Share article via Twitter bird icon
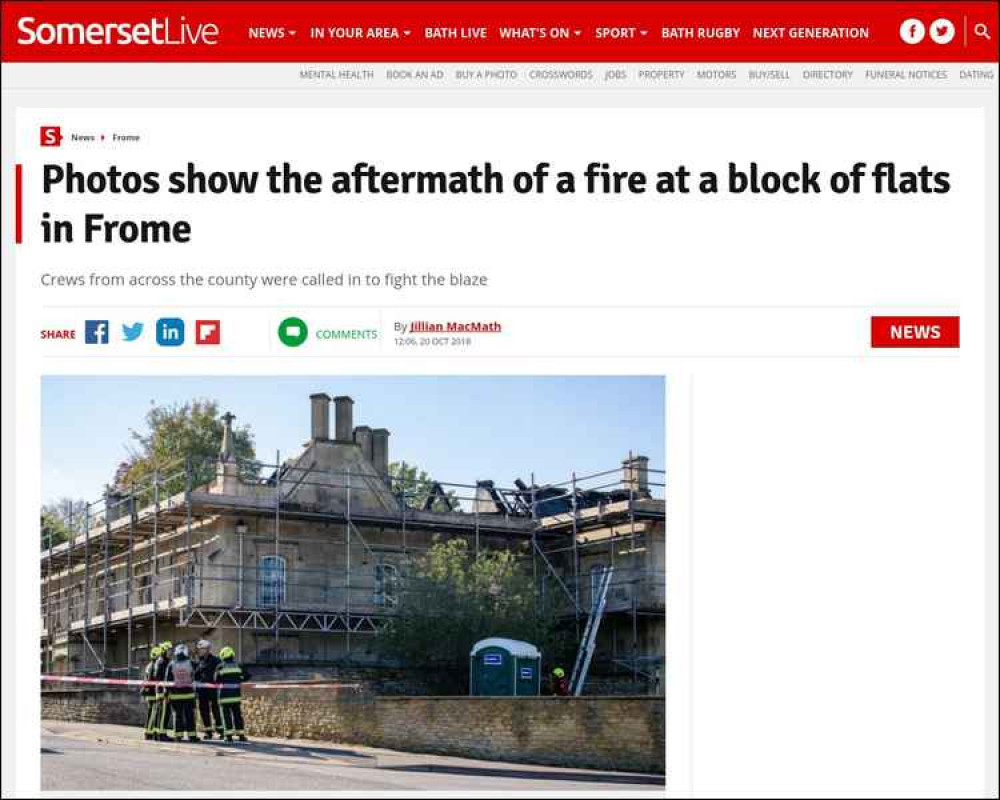The height and width of the screenshot is (800, 1000). point(133,332)
